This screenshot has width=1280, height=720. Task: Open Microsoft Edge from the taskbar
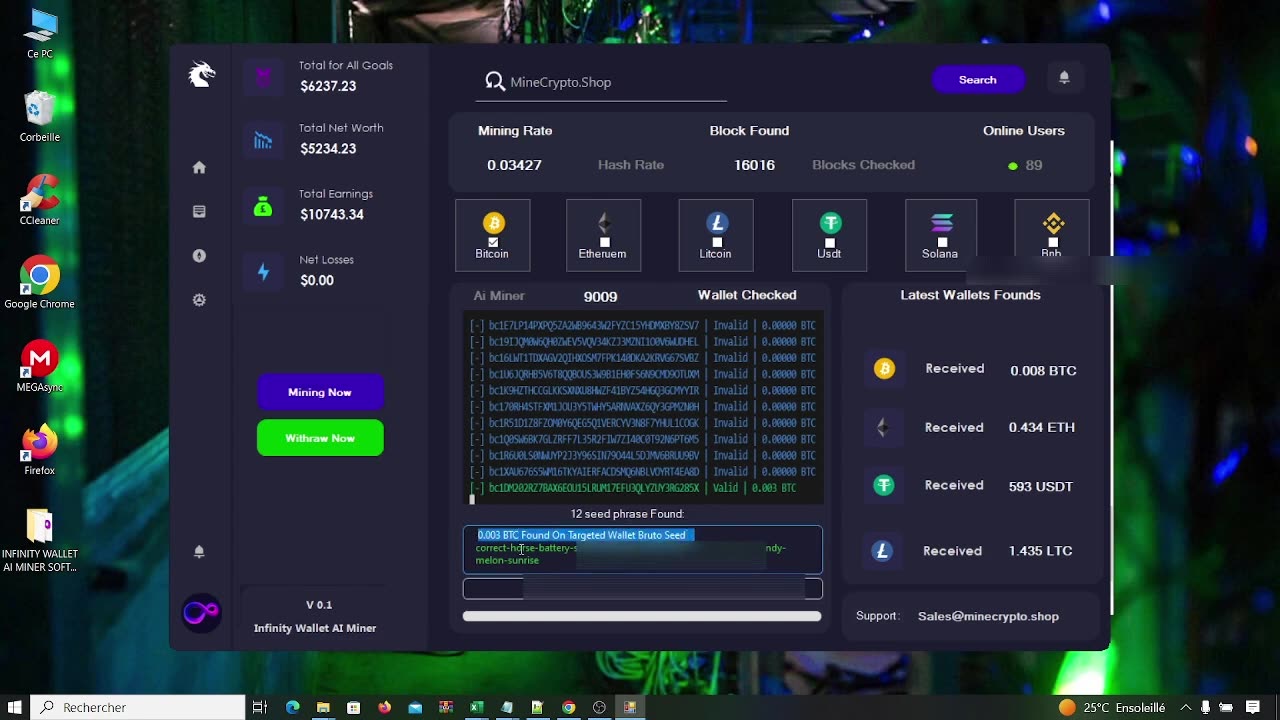coord(292,707)
